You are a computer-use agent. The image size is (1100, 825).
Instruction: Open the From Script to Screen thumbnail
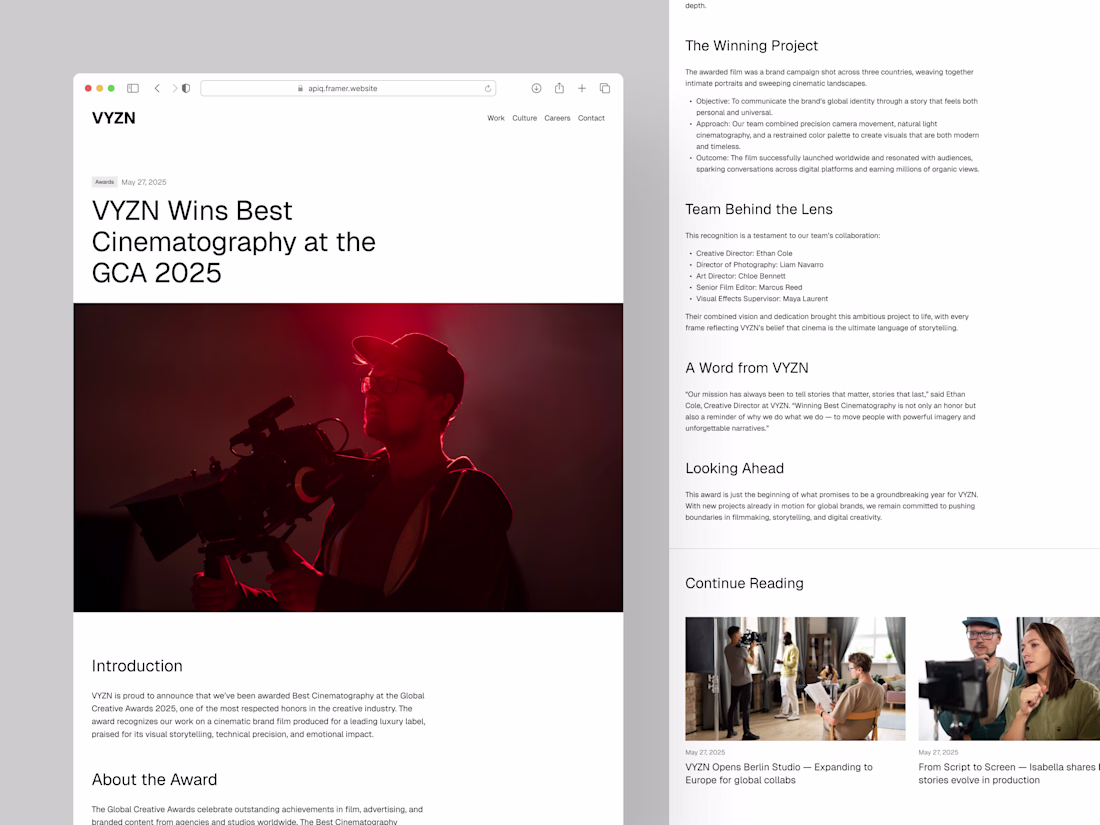click(1009, 678)
